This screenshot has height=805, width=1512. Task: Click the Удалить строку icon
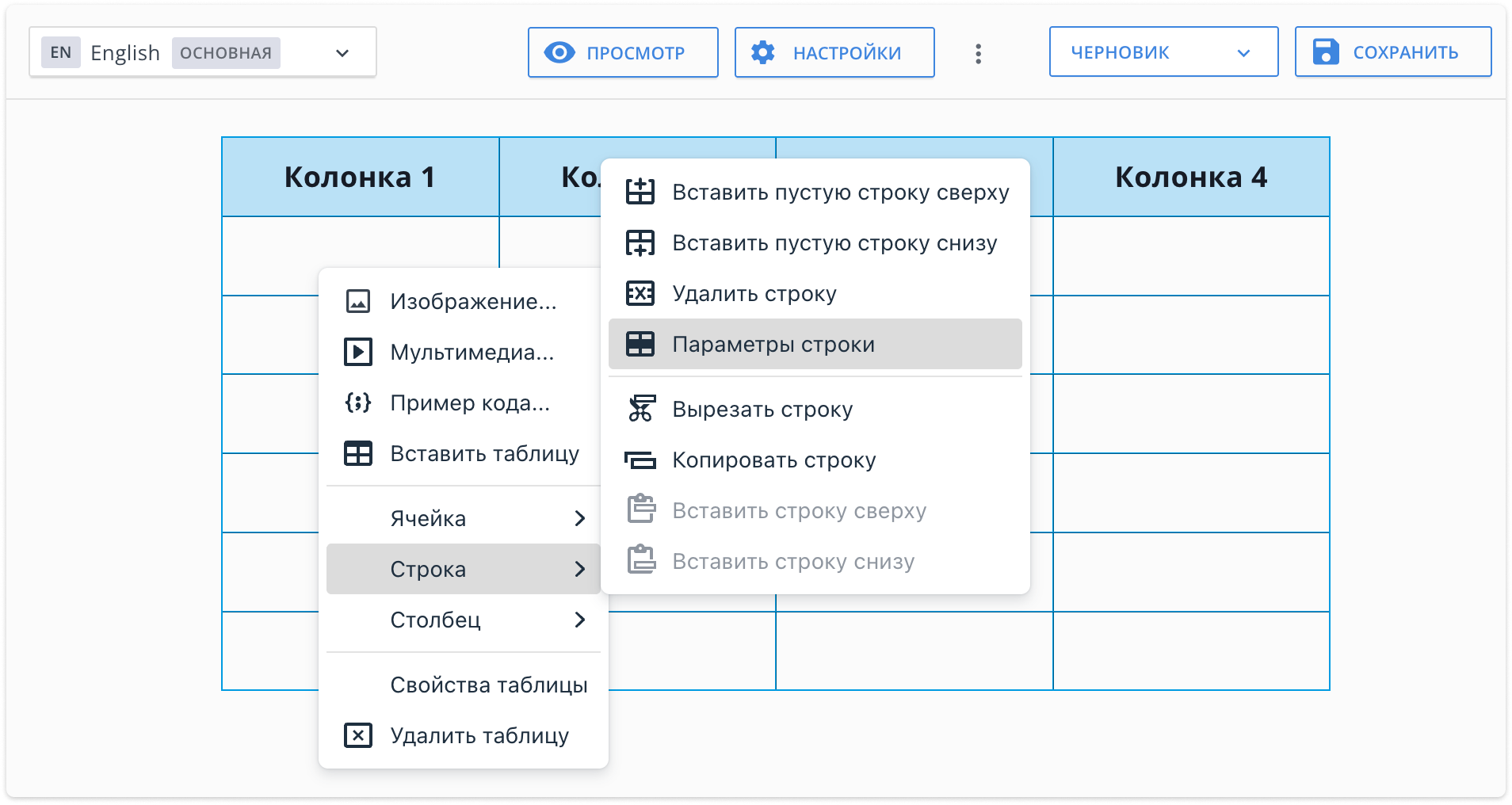pyautogui.click(x=641, y=293)
